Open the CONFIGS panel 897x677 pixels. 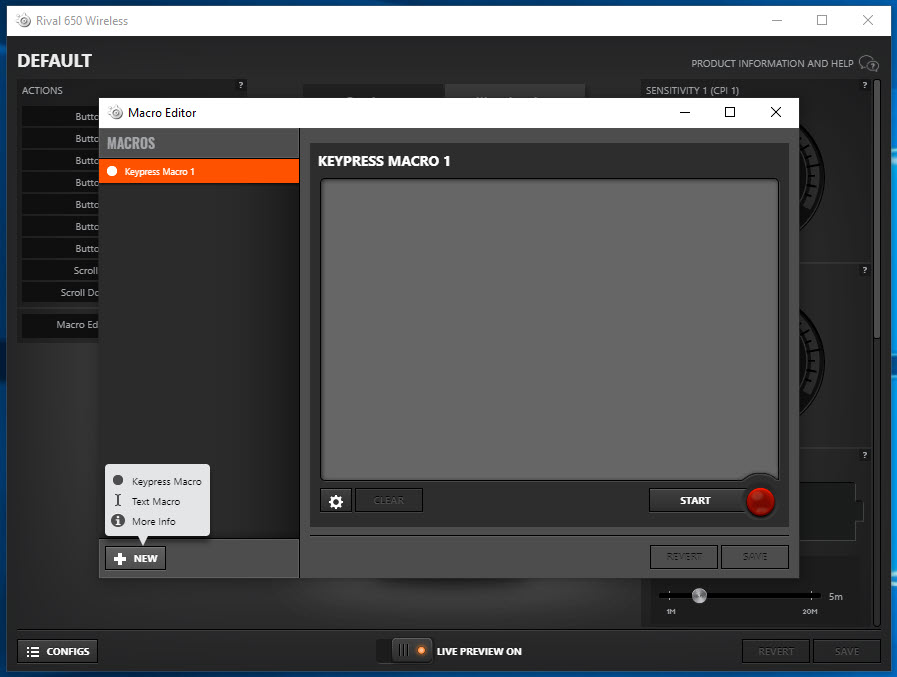pos(58,651)
